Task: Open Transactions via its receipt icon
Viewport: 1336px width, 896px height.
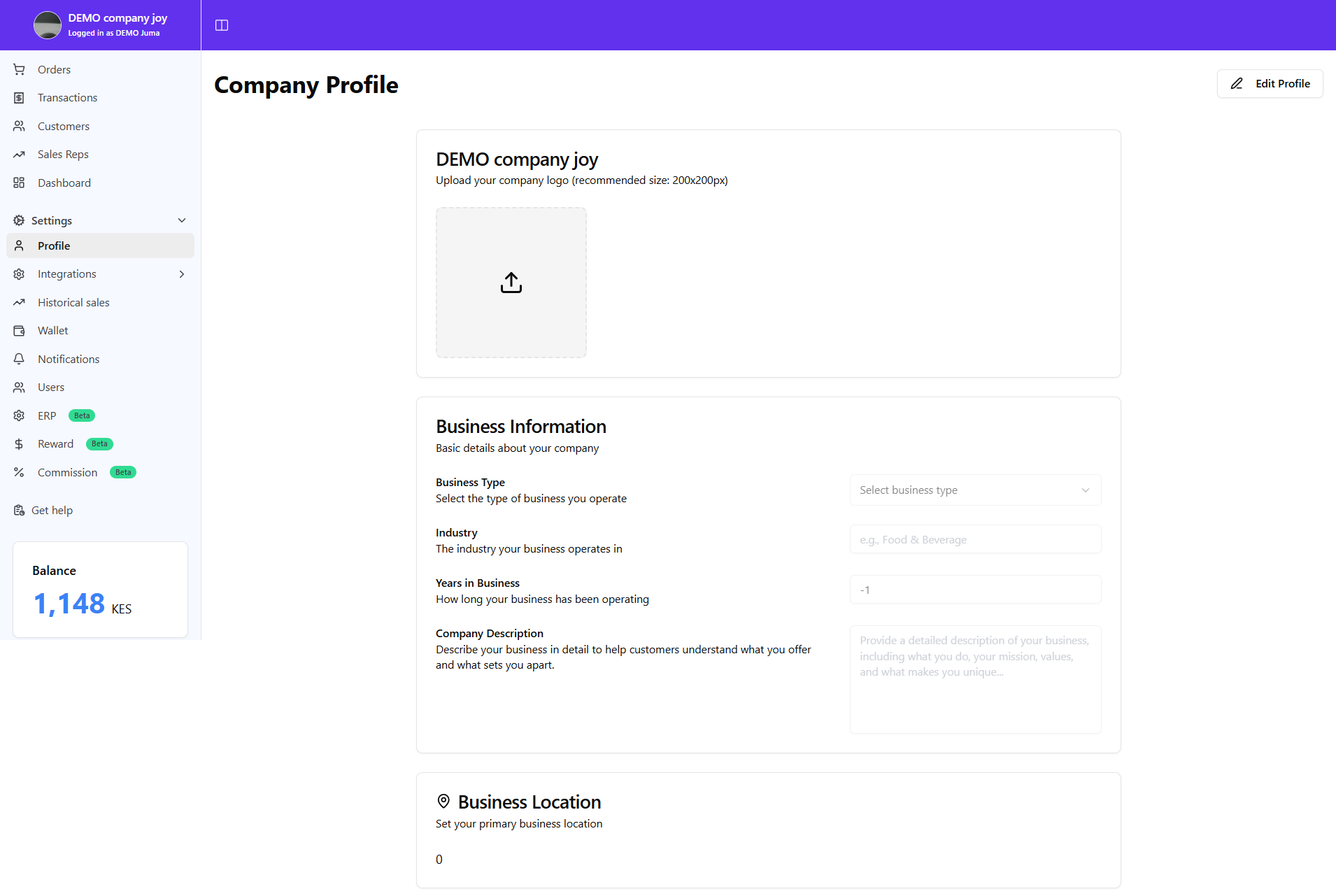Action: click(19, 97)
